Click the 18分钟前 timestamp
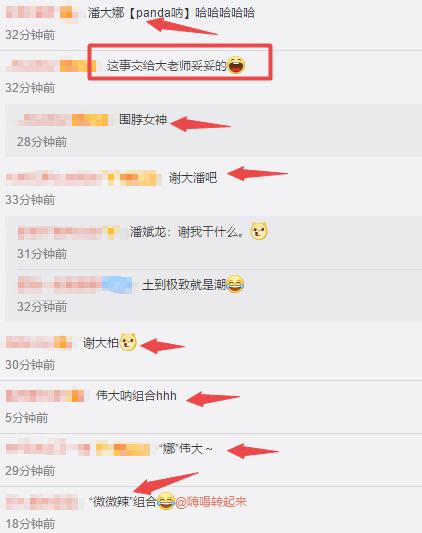The width and height of the screenshot is (422, 533). click(30, 523)
